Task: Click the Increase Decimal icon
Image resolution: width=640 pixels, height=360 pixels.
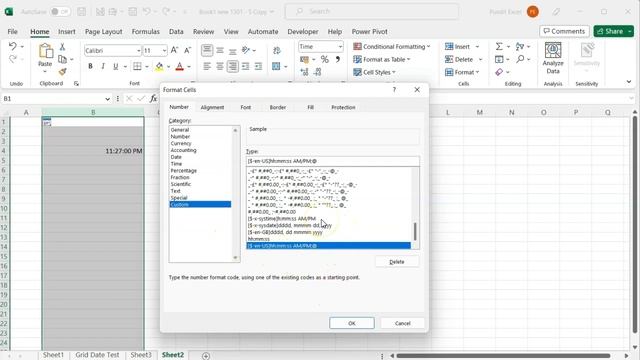Action: 304,72
